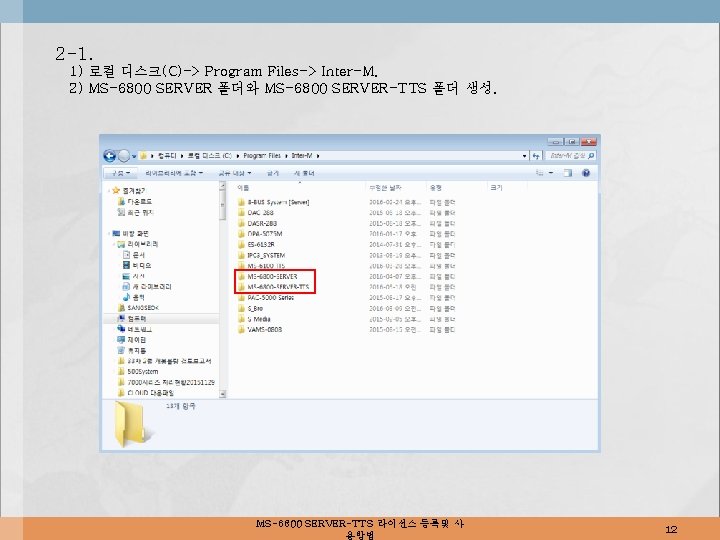Select the PAC-5000 Series folder
This screenshot has width=720, height=540.
pyautogui.click(x=270, y=298)
